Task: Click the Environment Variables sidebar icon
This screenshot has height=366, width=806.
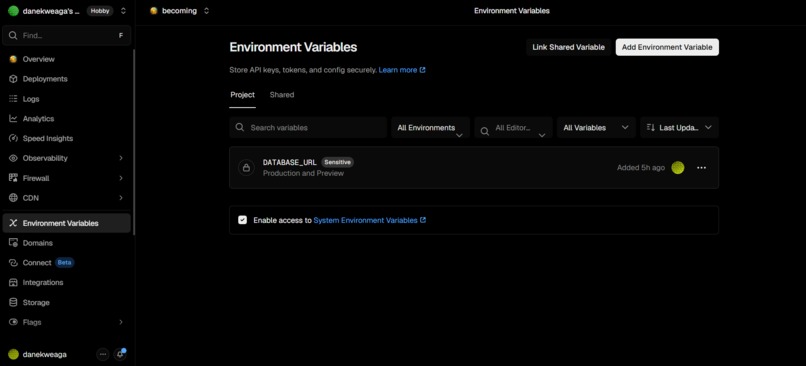Action: tap(13, 223)
